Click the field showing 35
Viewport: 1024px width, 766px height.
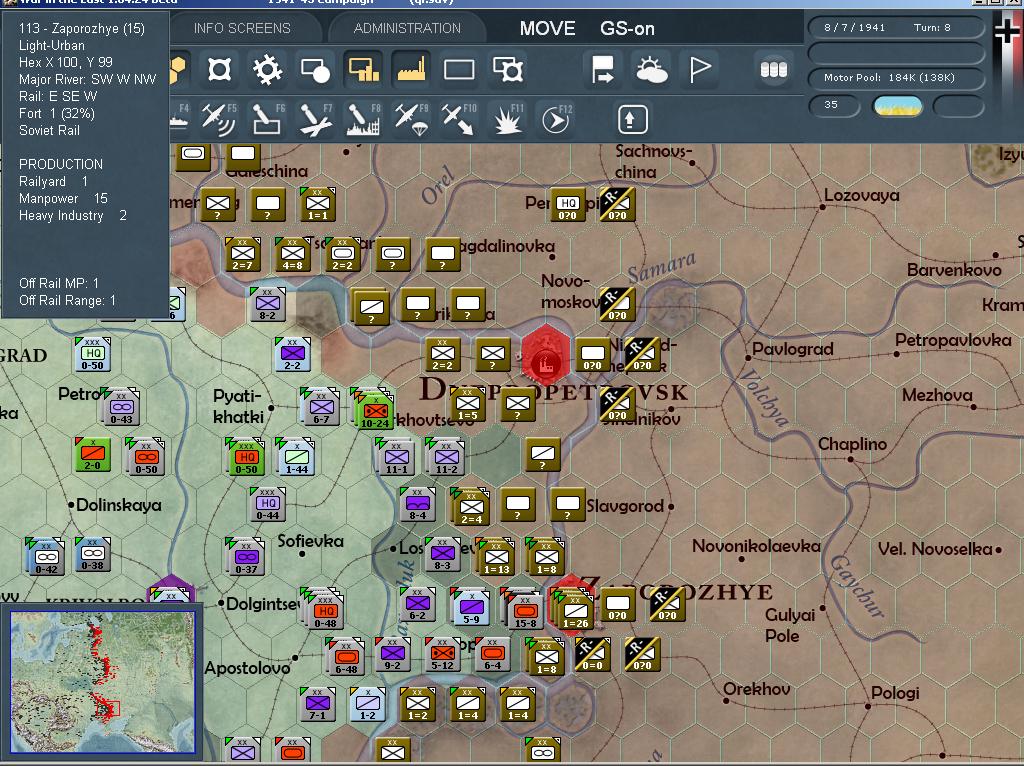tap(834, 105)
